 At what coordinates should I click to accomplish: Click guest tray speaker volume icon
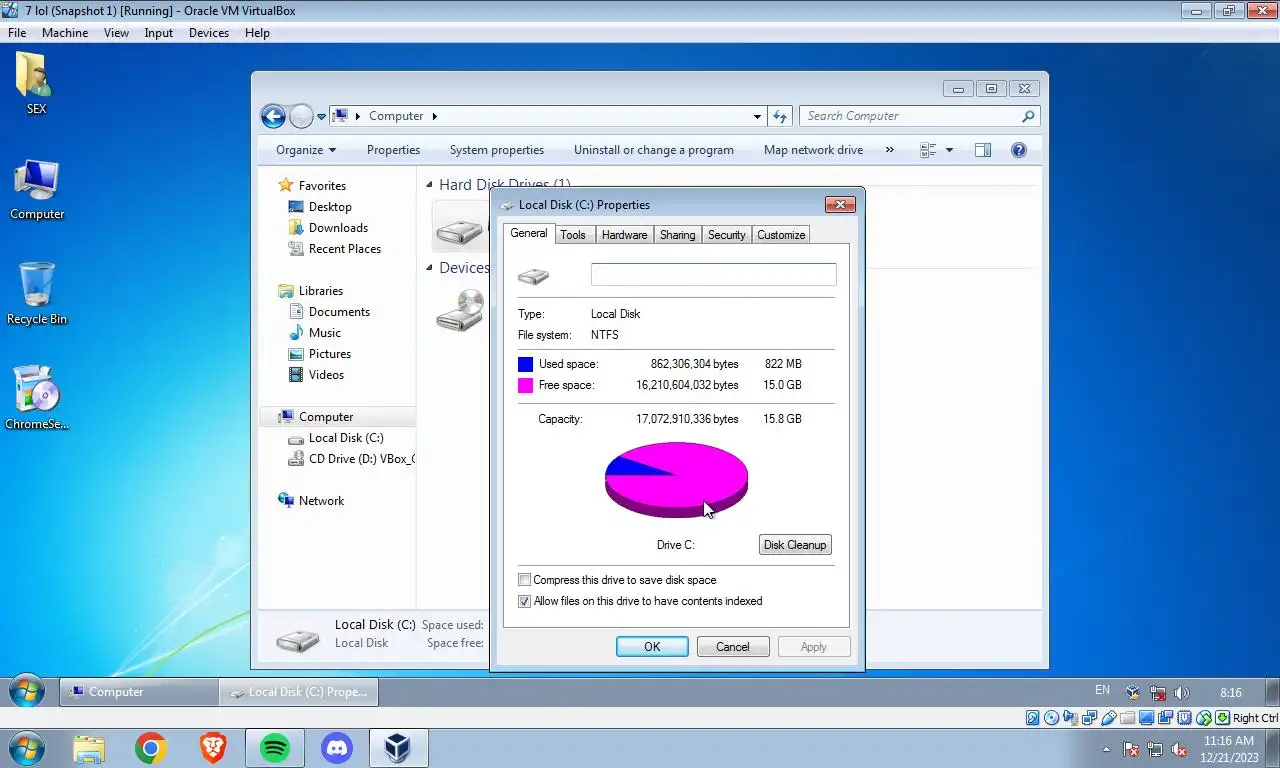click(x=1181, y=692)
